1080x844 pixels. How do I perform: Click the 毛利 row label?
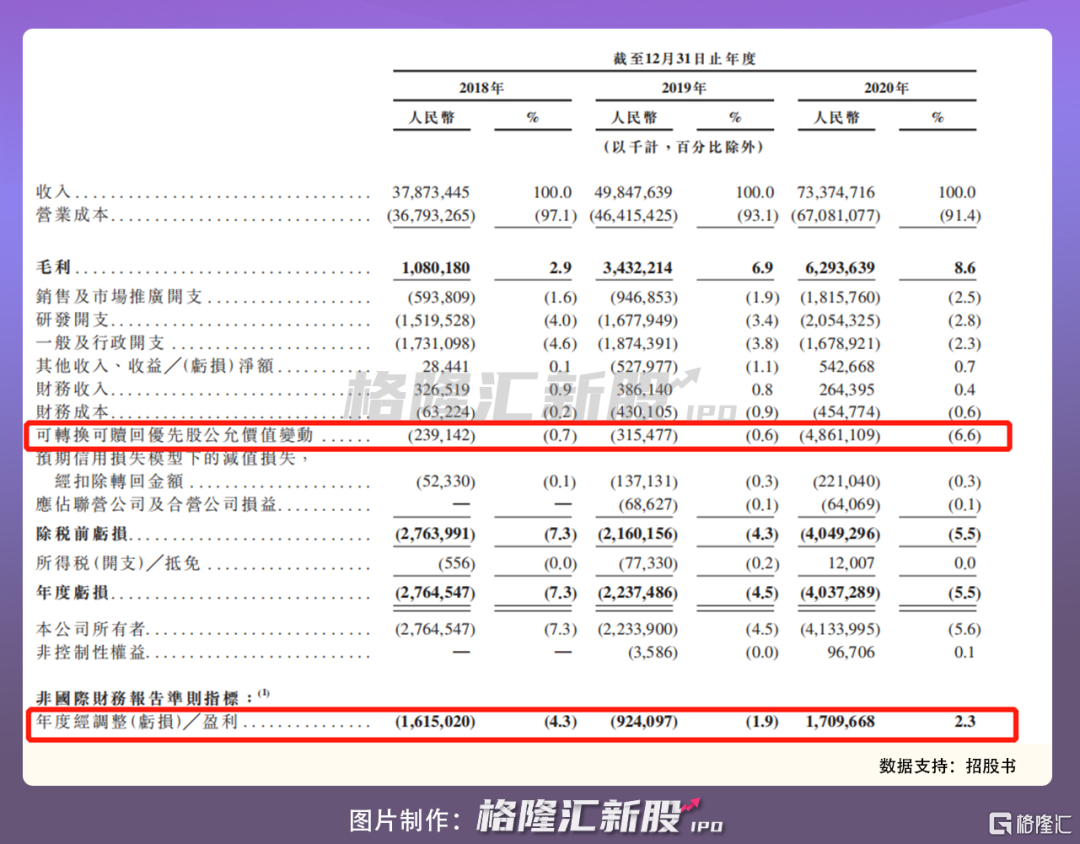pyautogui.click(x=53, y=267)
